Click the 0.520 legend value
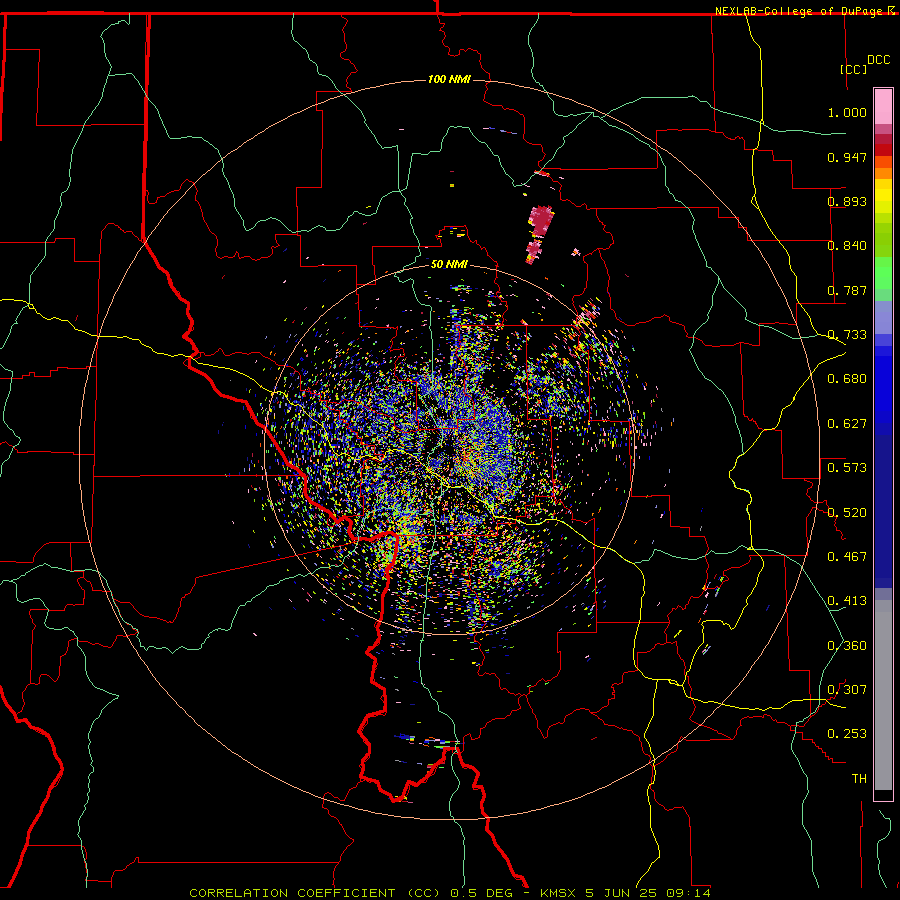900x900 pixels. (x=847, y=513)
